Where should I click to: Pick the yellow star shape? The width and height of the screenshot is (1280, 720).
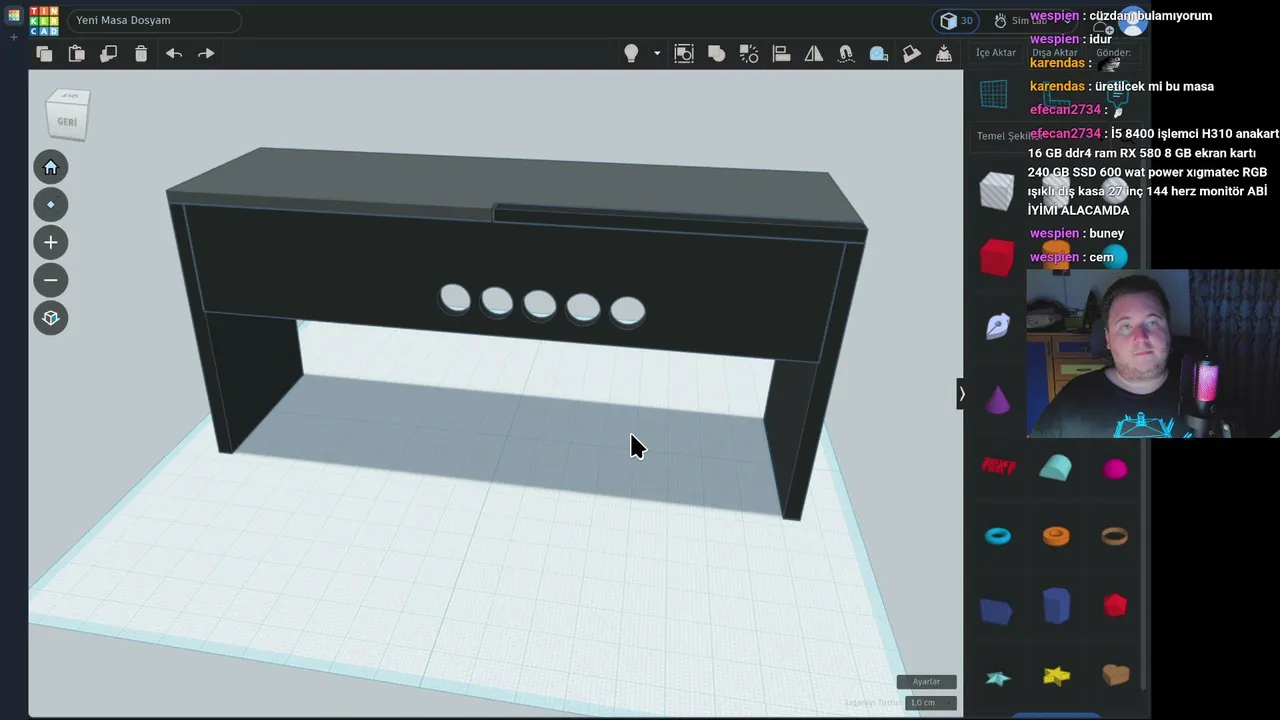click(1056, 677)
